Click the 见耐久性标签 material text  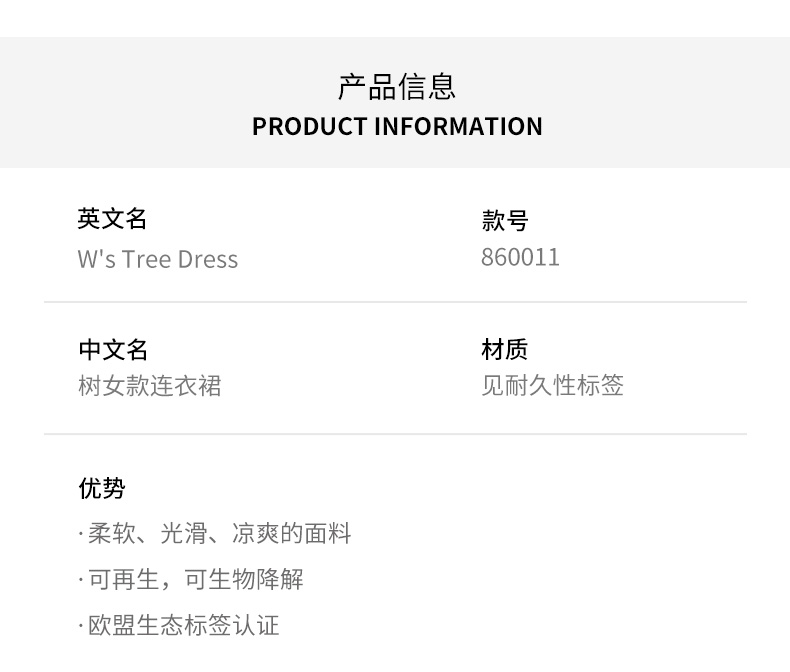552,386
